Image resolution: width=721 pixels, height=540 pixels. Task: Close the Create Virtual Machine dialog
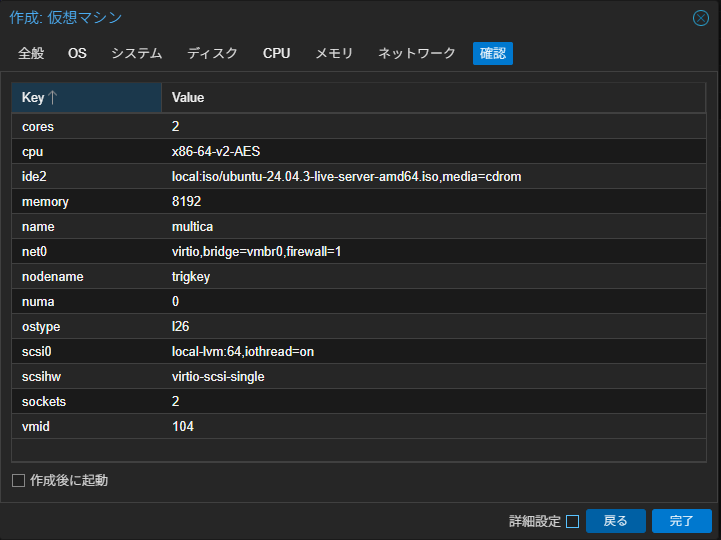tap(701, 18)
